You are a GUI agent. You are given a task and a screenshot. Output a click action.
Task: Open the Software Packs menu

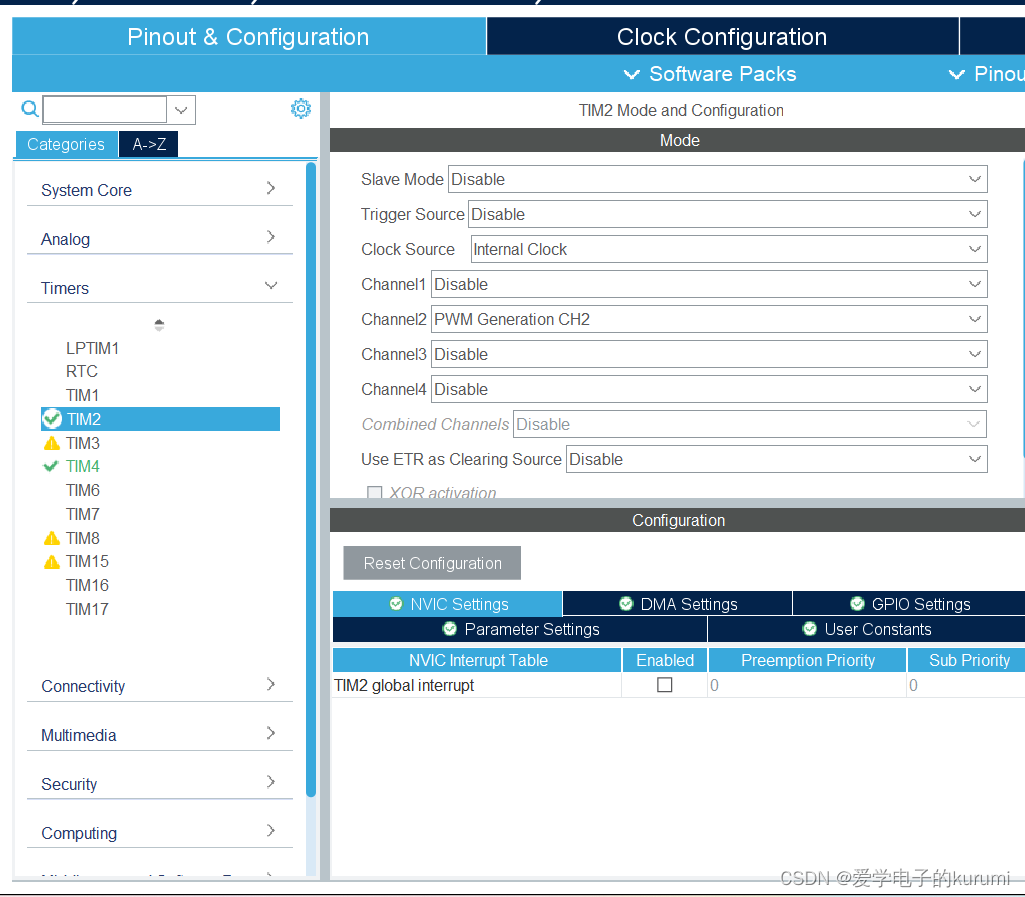point(710,74)
